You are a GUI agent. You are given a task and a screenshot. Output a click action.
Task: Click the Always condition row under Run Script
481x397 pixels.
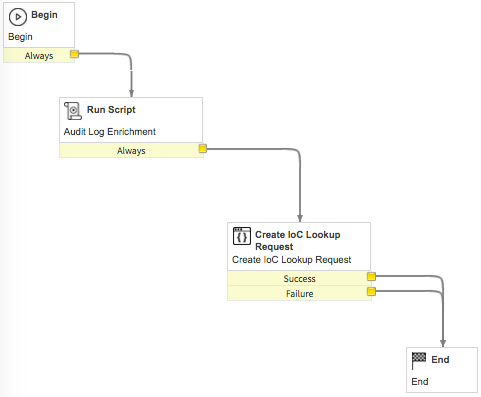131,150
